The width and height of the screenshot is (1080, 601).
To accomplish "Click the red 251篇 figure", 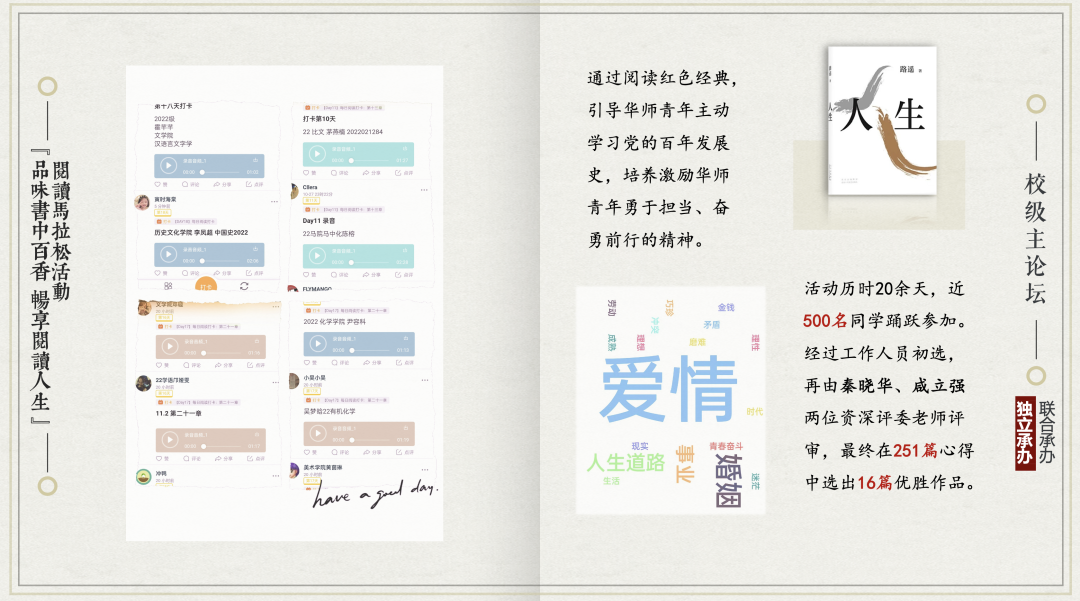I will [x=915, y=450].
